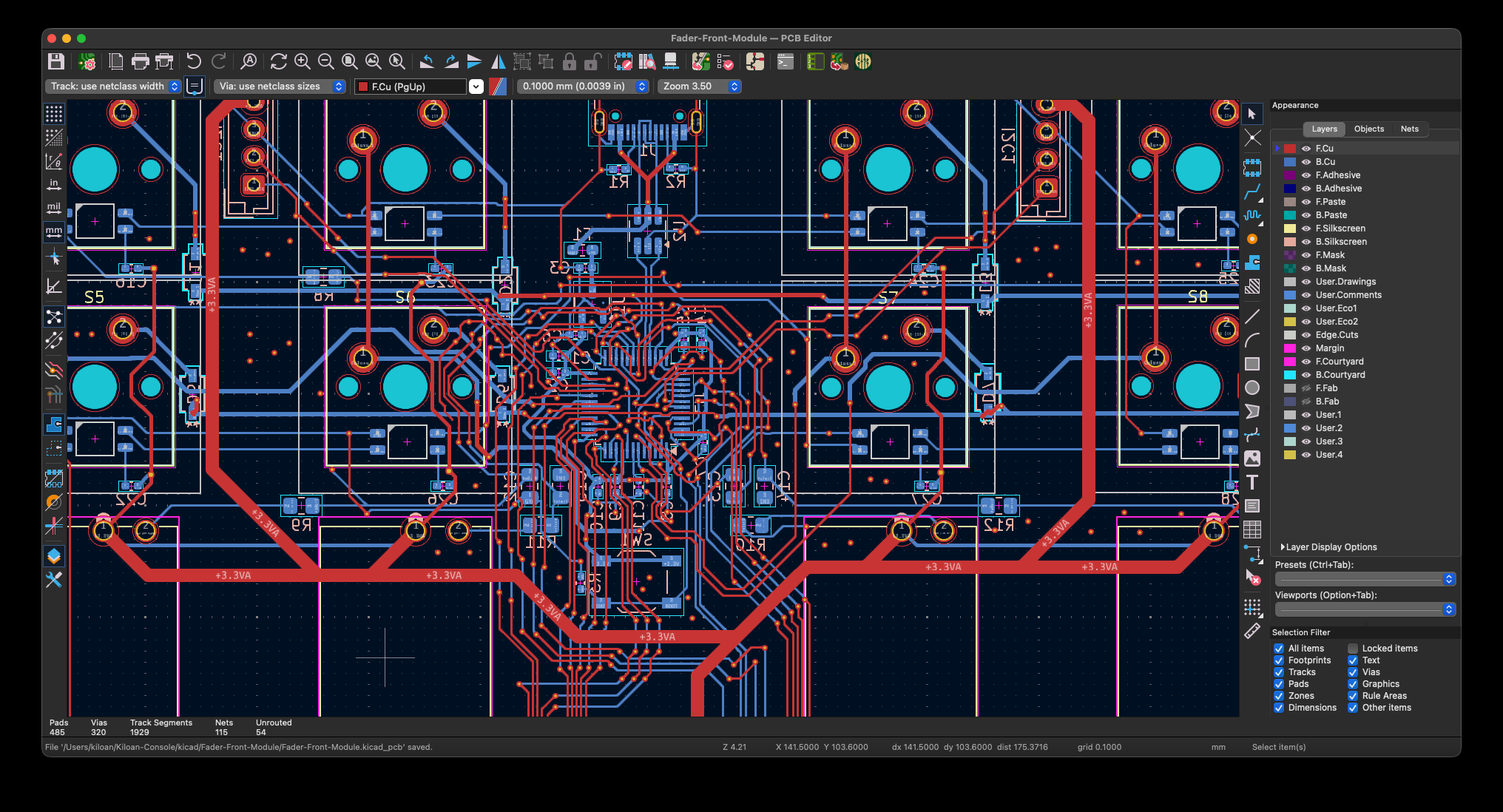The image size is (1503, 812).
Task: Uncheck Footprints in Selection Filter
Action: 1279,660
